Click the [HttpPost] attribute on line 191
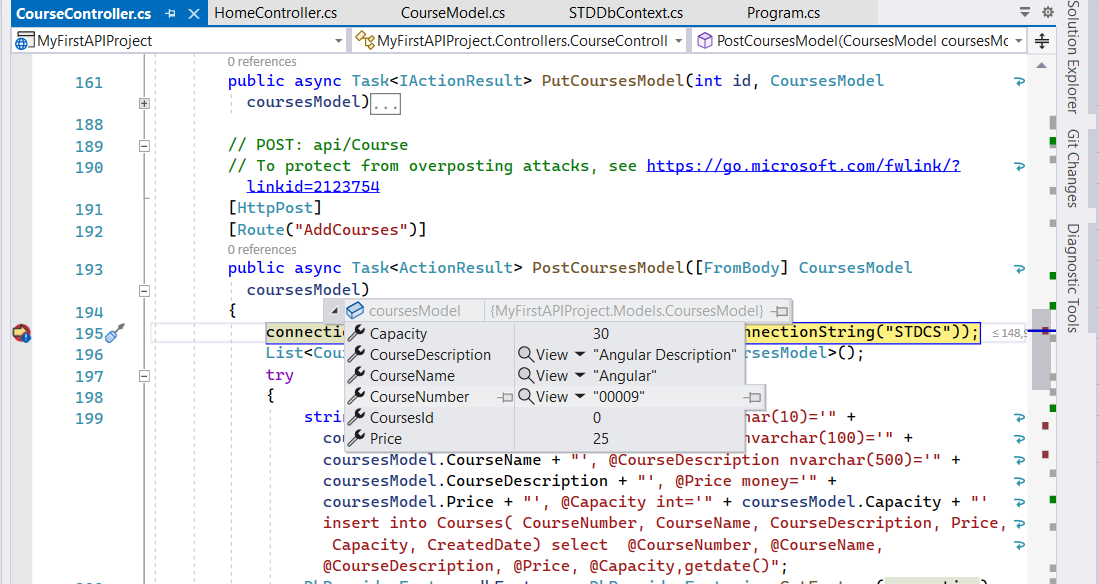The image size is (1099, 584). pyautogui.click(x=275, y=208)
